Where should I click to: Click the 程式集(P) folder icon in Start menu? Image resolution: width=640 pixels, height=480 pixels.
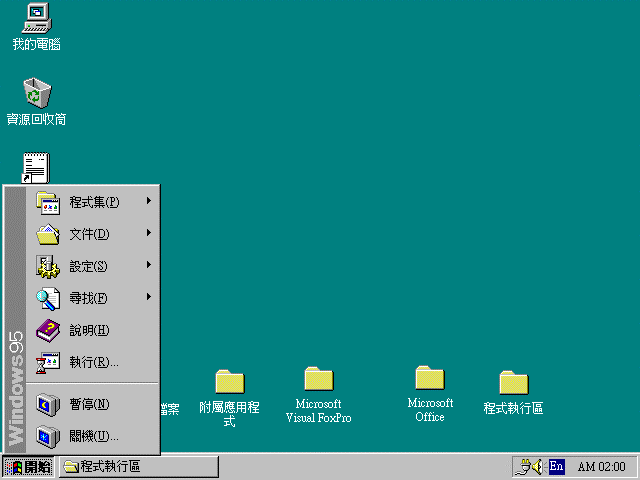pos(48,203)
